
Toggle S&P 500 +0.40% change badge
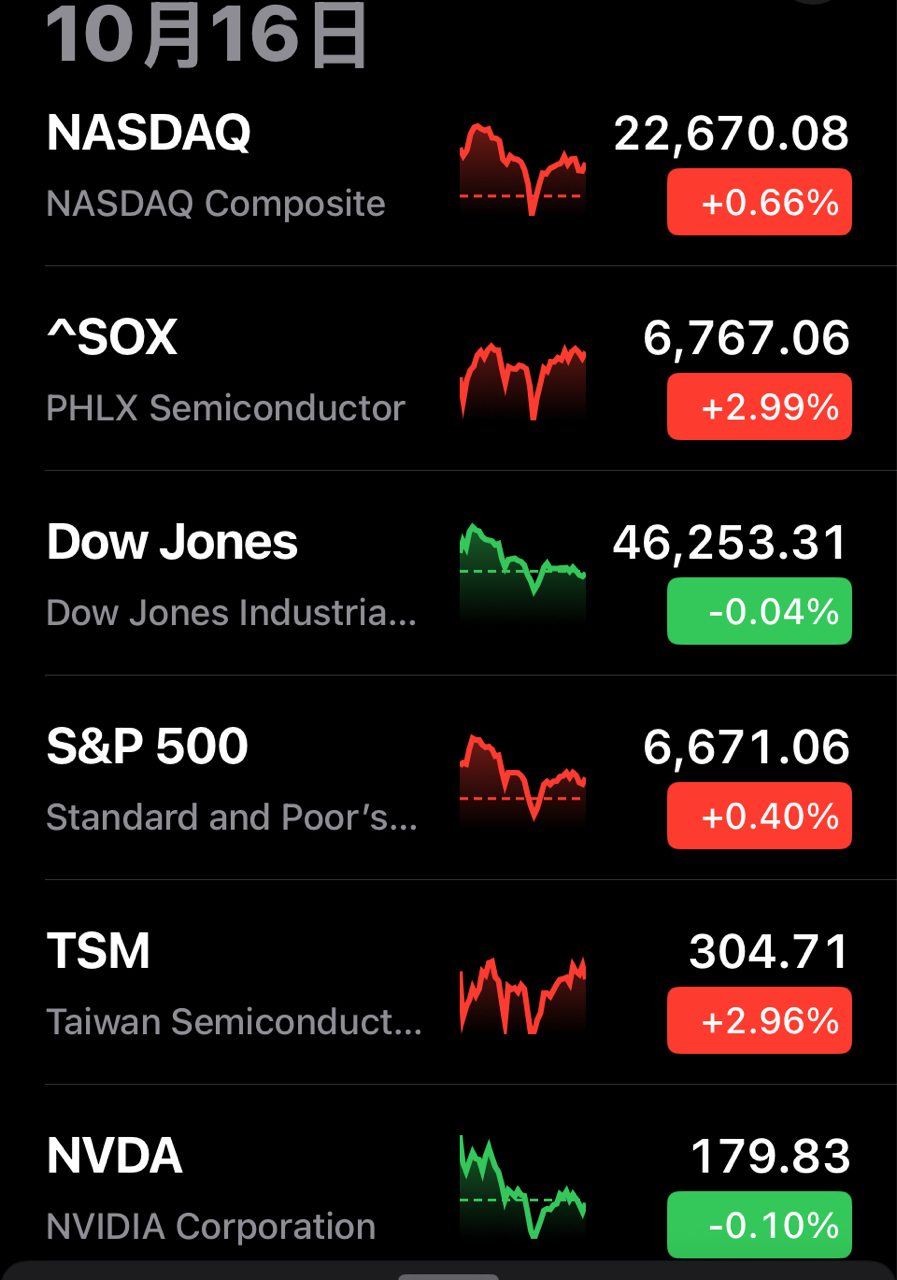coord(759,816)
